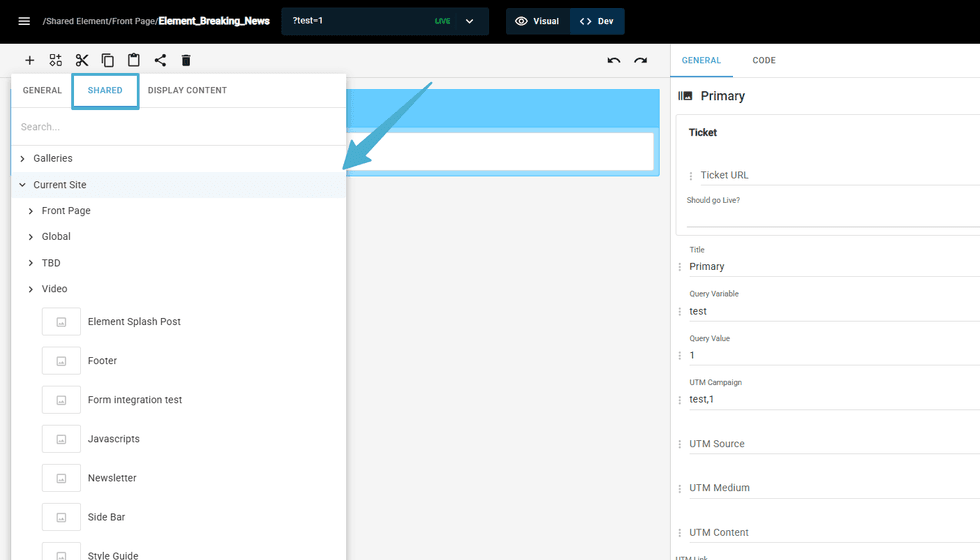Screen dimensions: 980x560
Task: Expand the Galleries tree node
Action: pyautogui.click(x=22, y=159)
